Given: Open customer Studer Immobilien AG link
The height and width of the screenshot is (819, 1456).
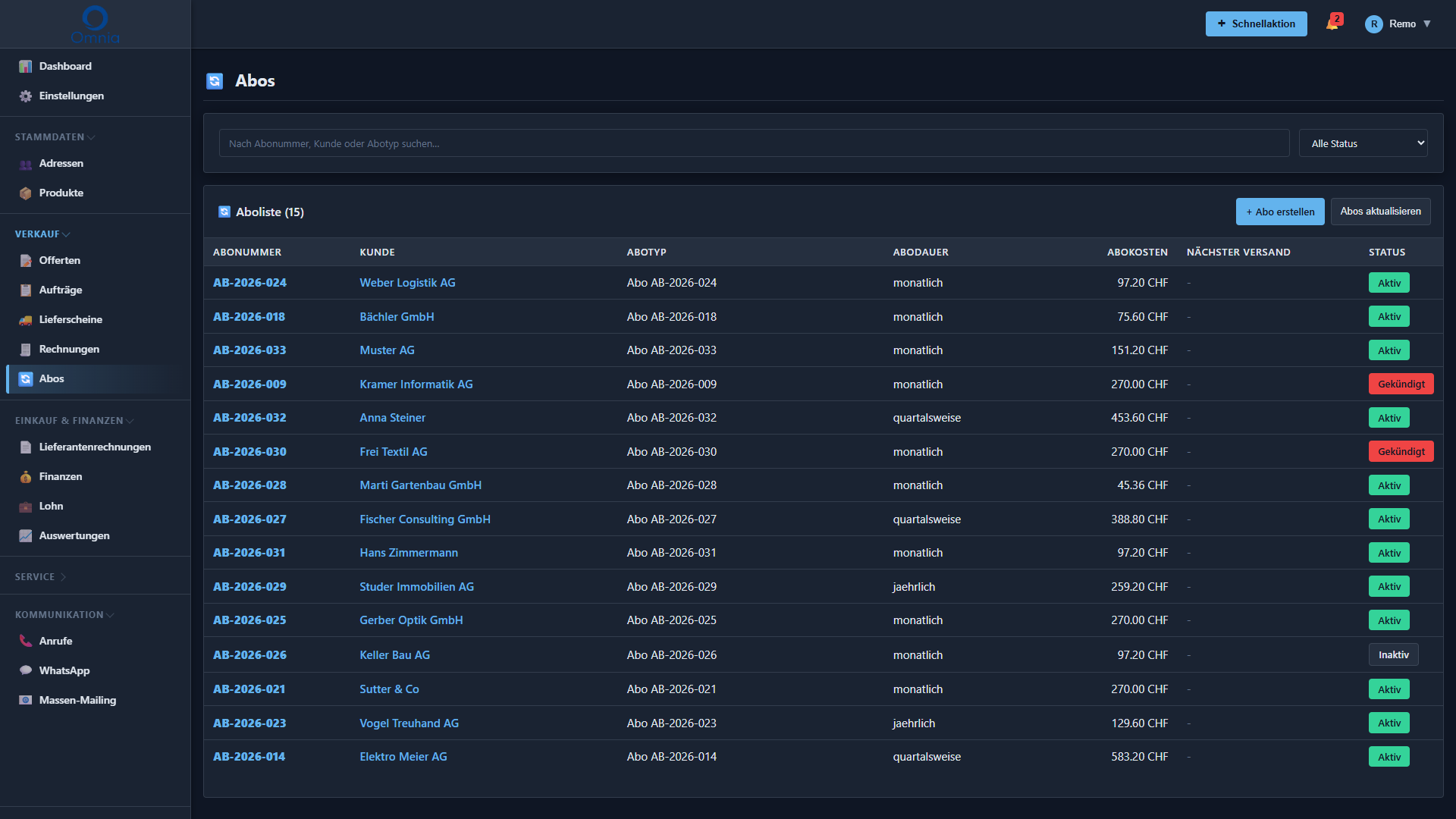Looking at the screenshot, I should [x=416, y=587].
